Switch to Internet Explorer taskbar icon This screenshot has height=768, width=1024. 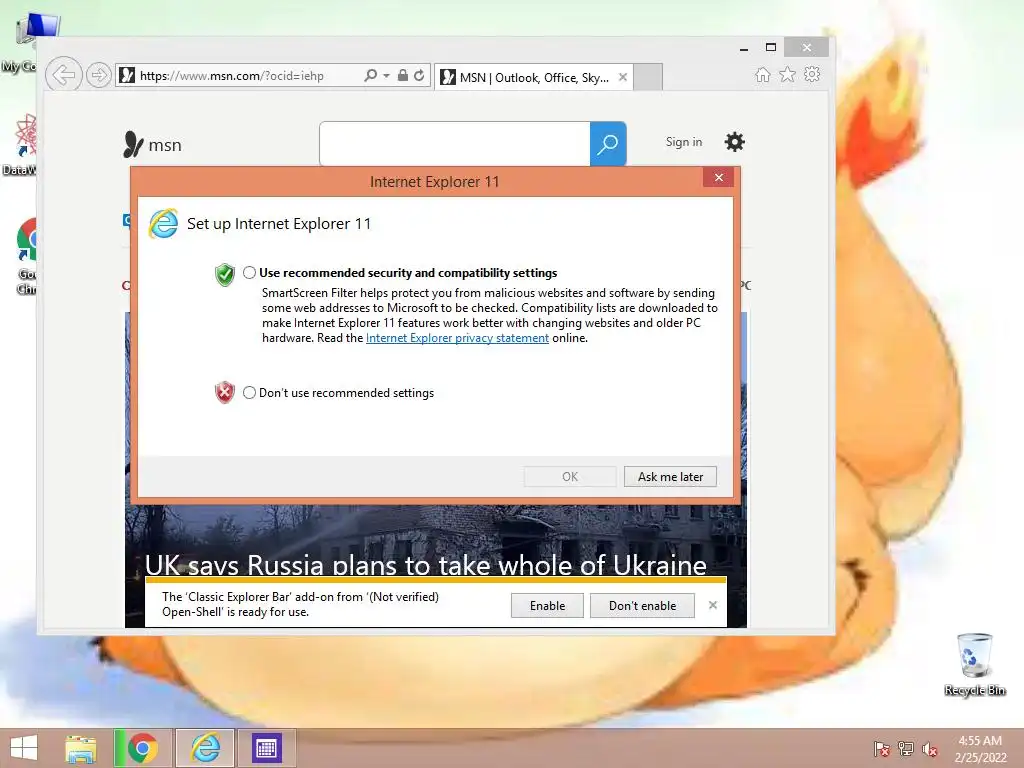tap(205, 748)
